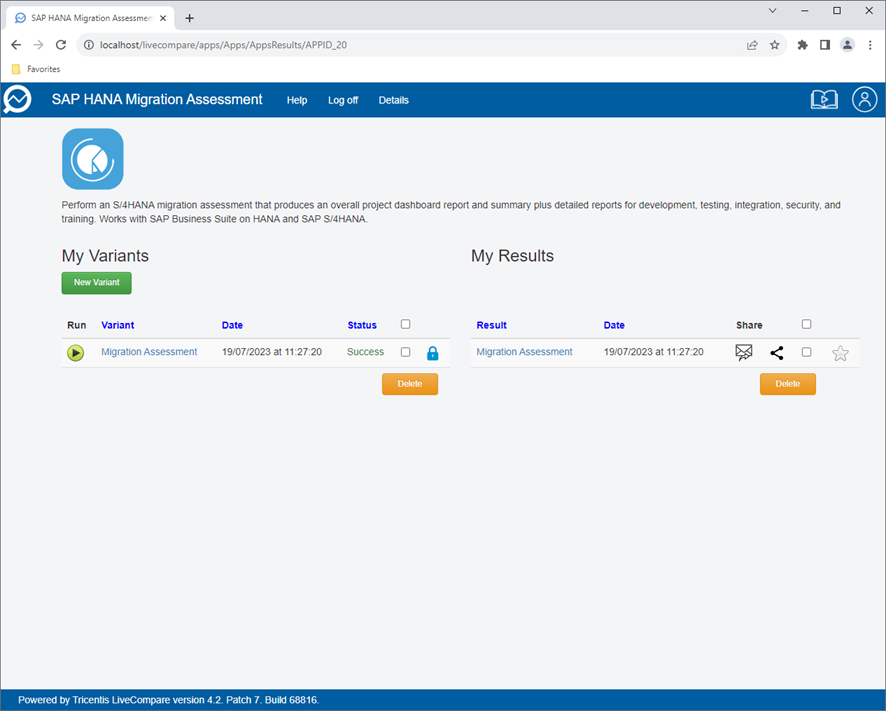
Task: Expand the tab search chevron in title bar
Action: click(x=772, y=10)
